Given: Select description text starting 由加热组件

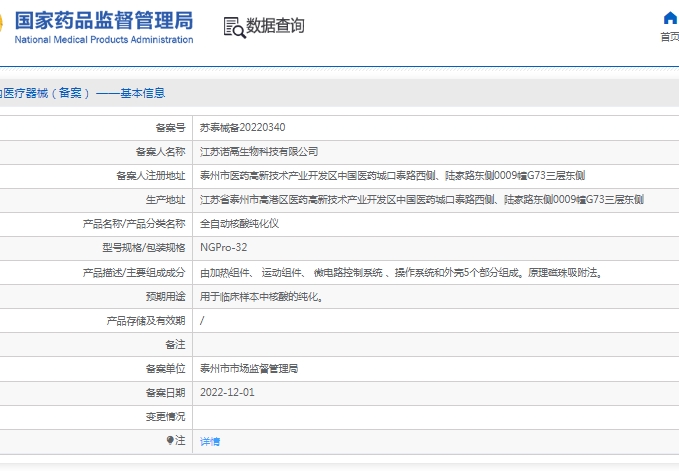Looking at the screenshot, I should pyautogui.click(x=401, y=273).
